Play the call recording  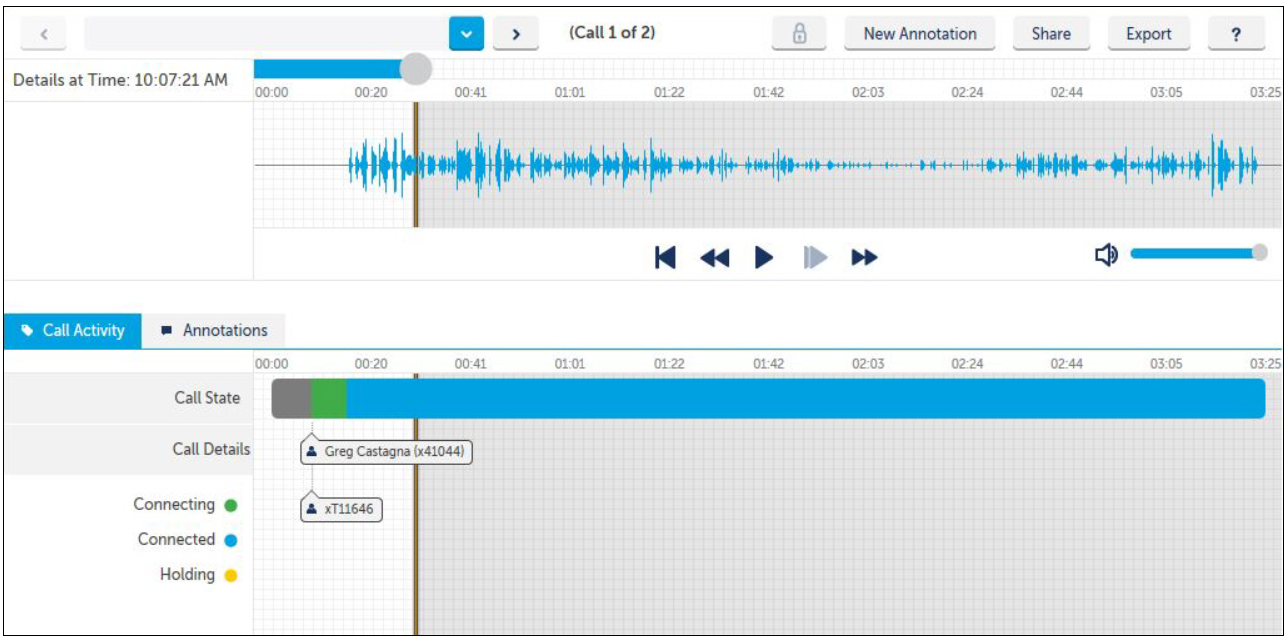click(x=764, y=258)
